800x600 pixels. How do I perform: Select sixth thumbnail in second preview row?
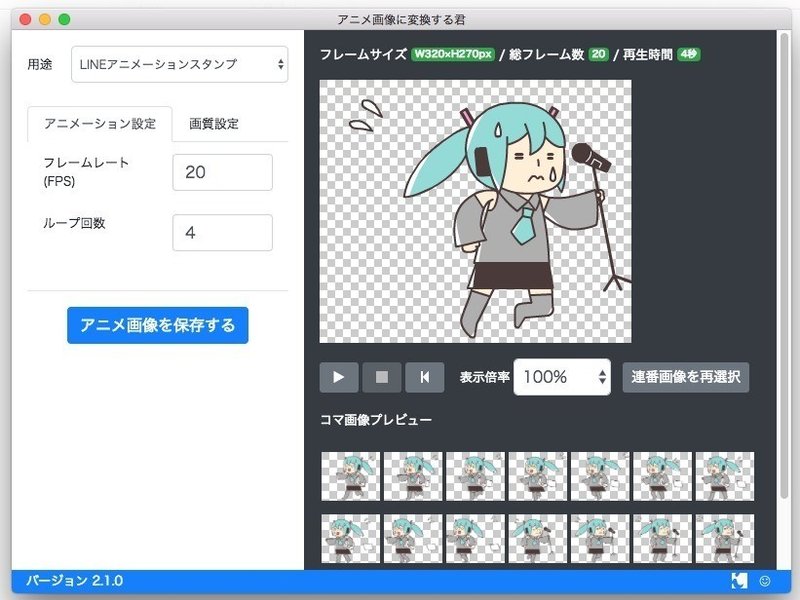(662, 538)
